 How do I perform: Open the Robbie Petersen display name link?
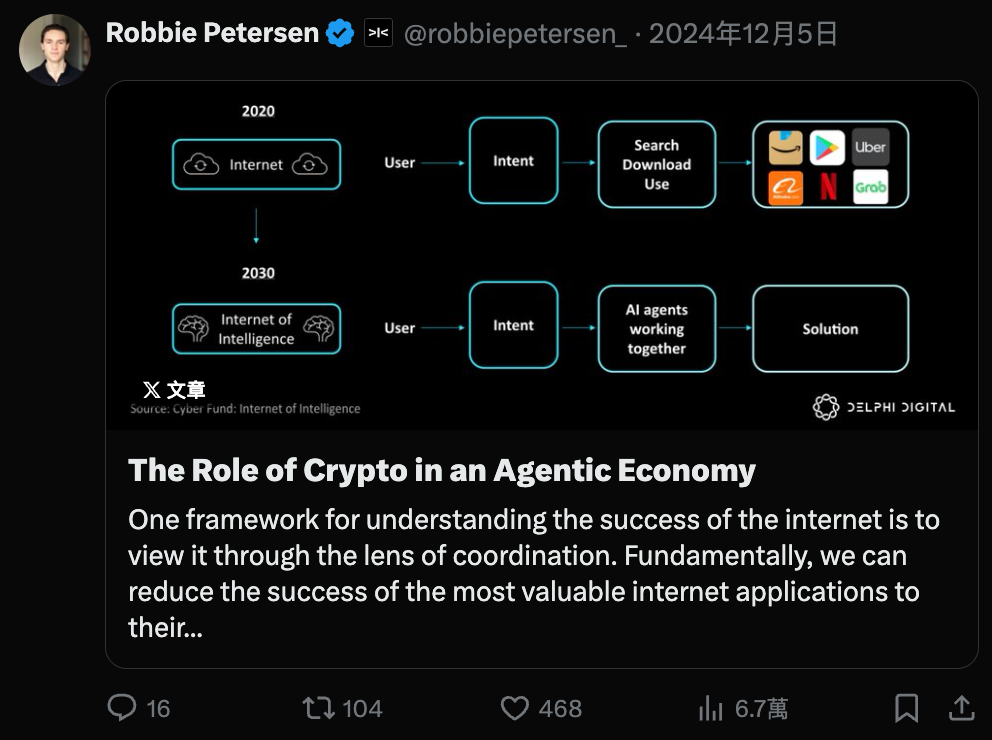212,34
